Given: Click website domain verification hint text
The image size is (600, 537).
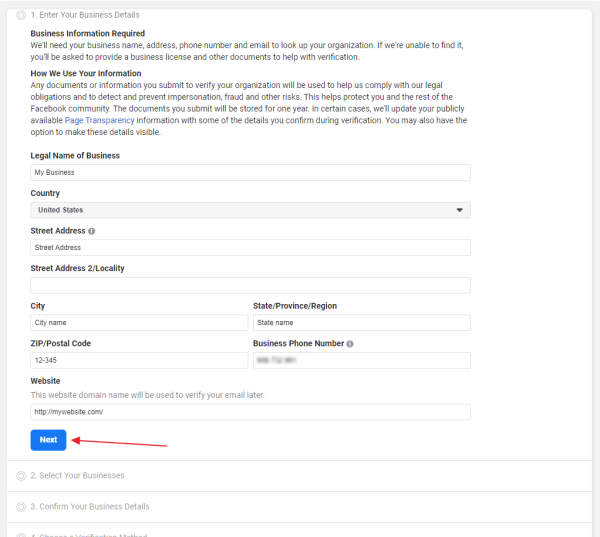Looking at the screenshot, I should pyautogui.click(x=147, y=395).
